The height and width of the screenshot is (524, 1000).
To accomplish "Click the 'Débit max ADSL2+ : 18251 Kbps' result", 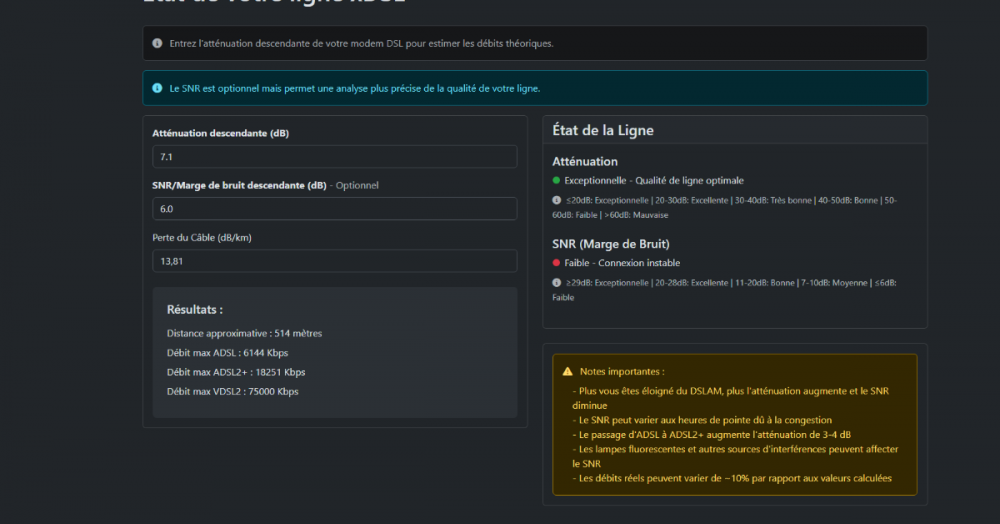I will click(x=236, y=372).
